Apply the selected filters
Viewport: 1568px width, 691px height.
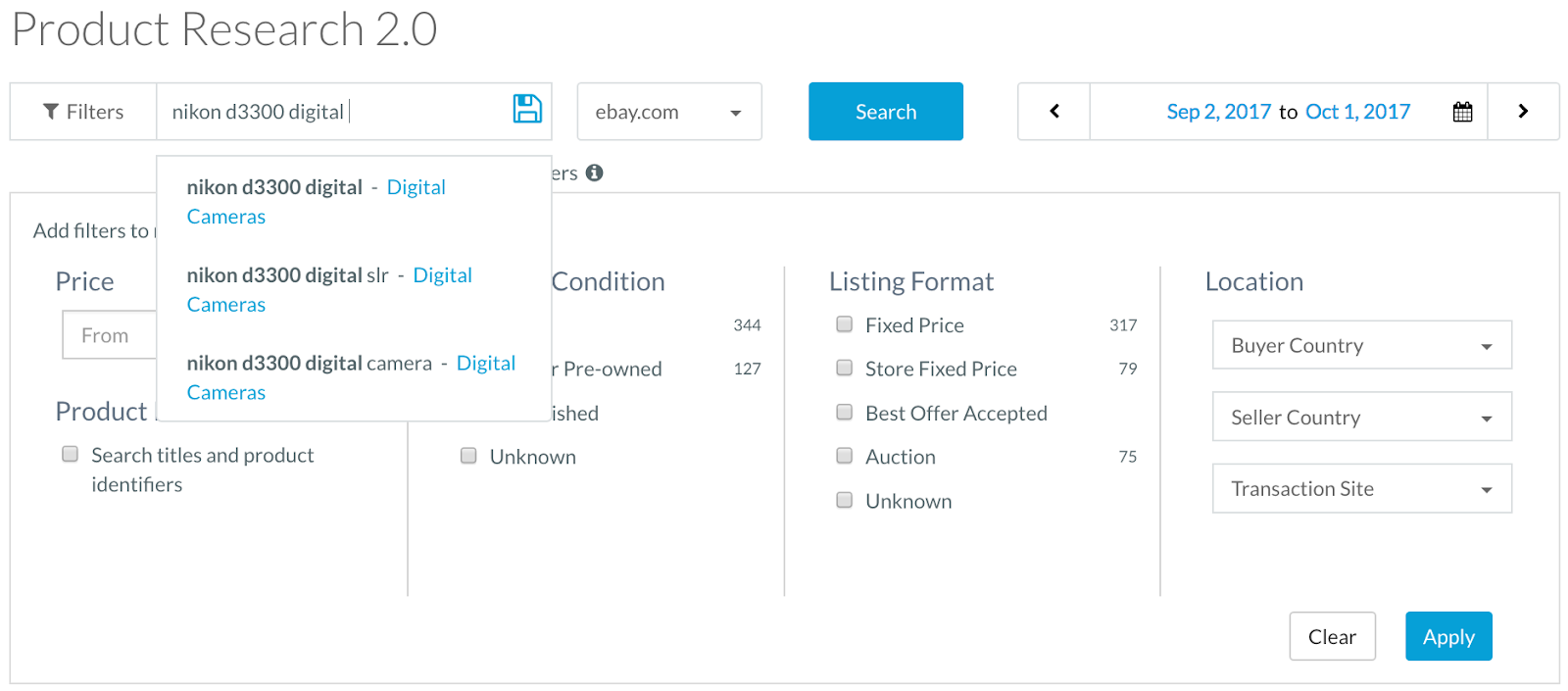point(1448,636)
